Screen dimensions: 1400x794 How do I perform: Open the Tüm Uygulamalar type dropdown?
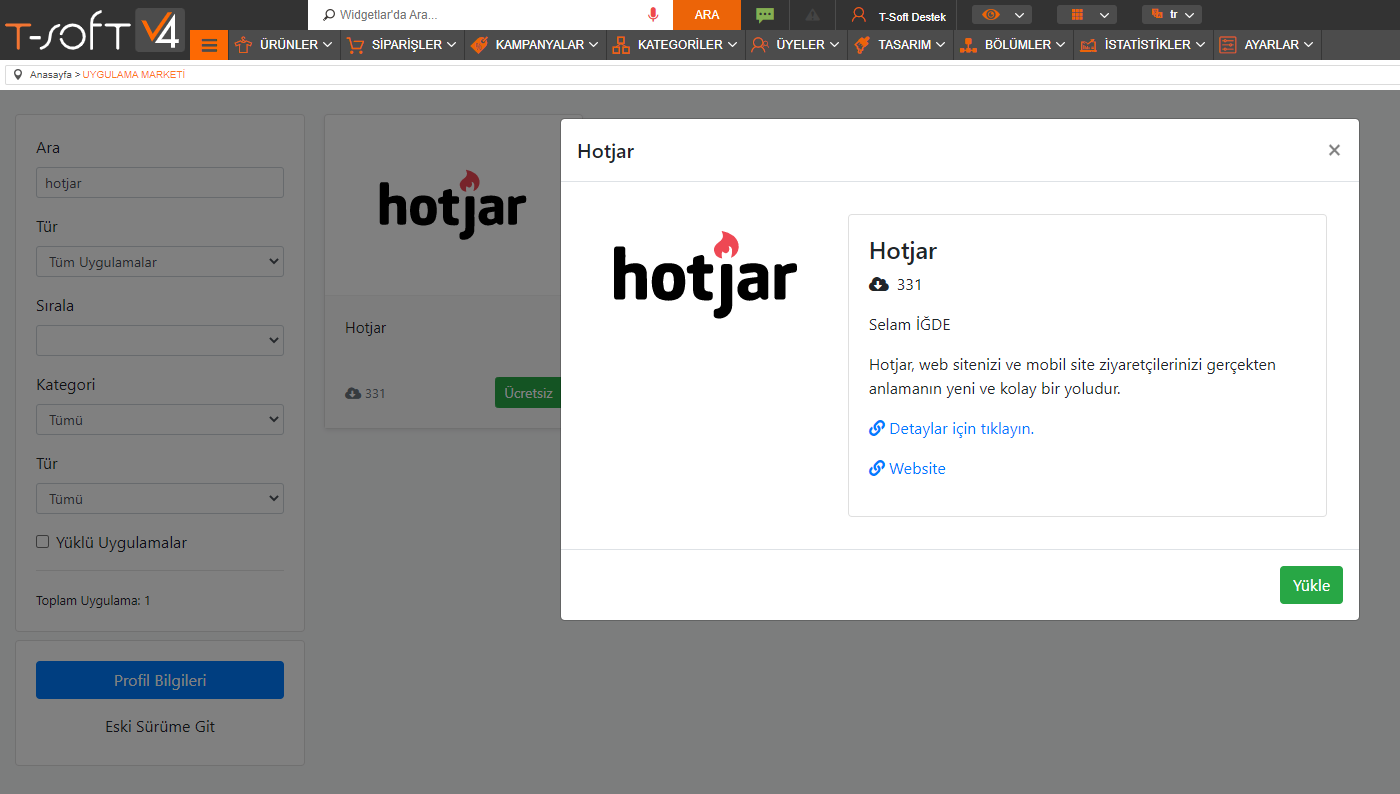tap(160, 262)
